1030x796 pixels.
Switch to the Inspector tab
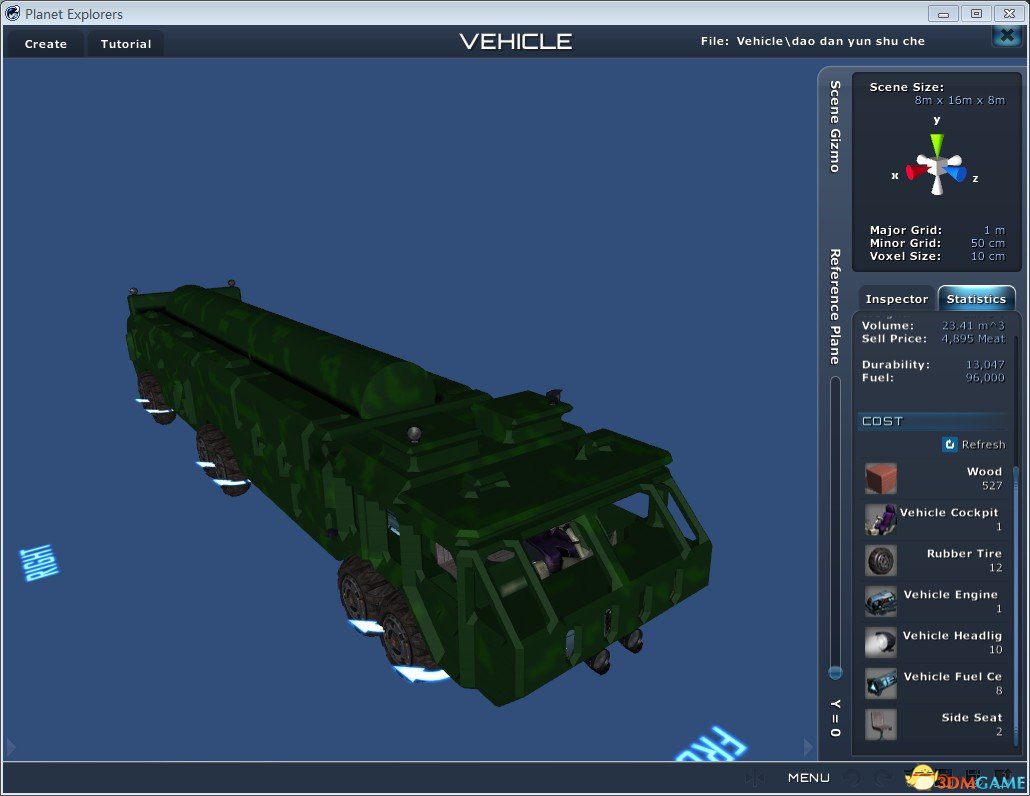pos(896,299)
